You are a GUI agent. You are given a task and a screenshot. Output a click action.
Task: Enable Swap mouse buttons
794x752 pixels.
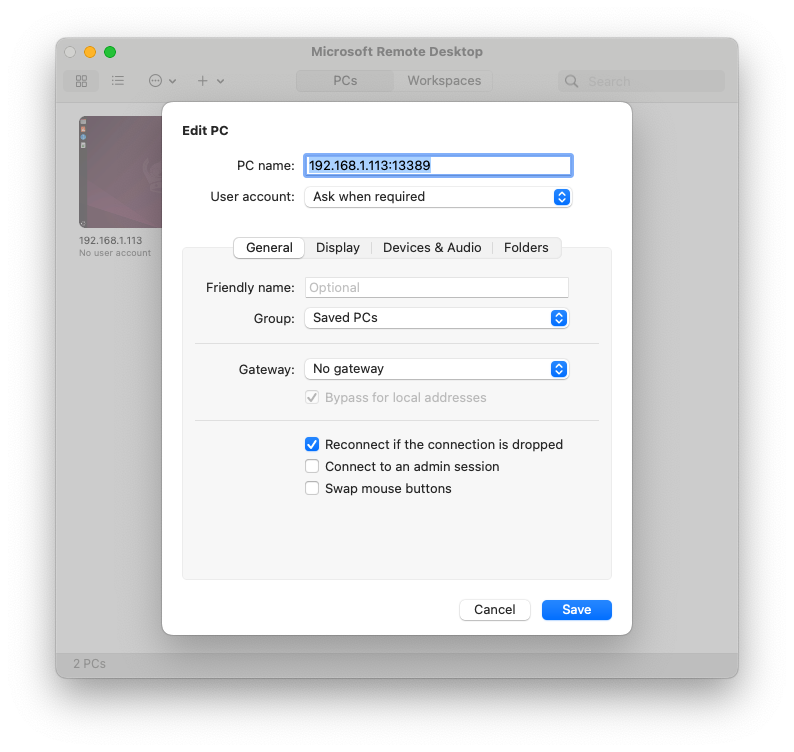pos(312,489)
